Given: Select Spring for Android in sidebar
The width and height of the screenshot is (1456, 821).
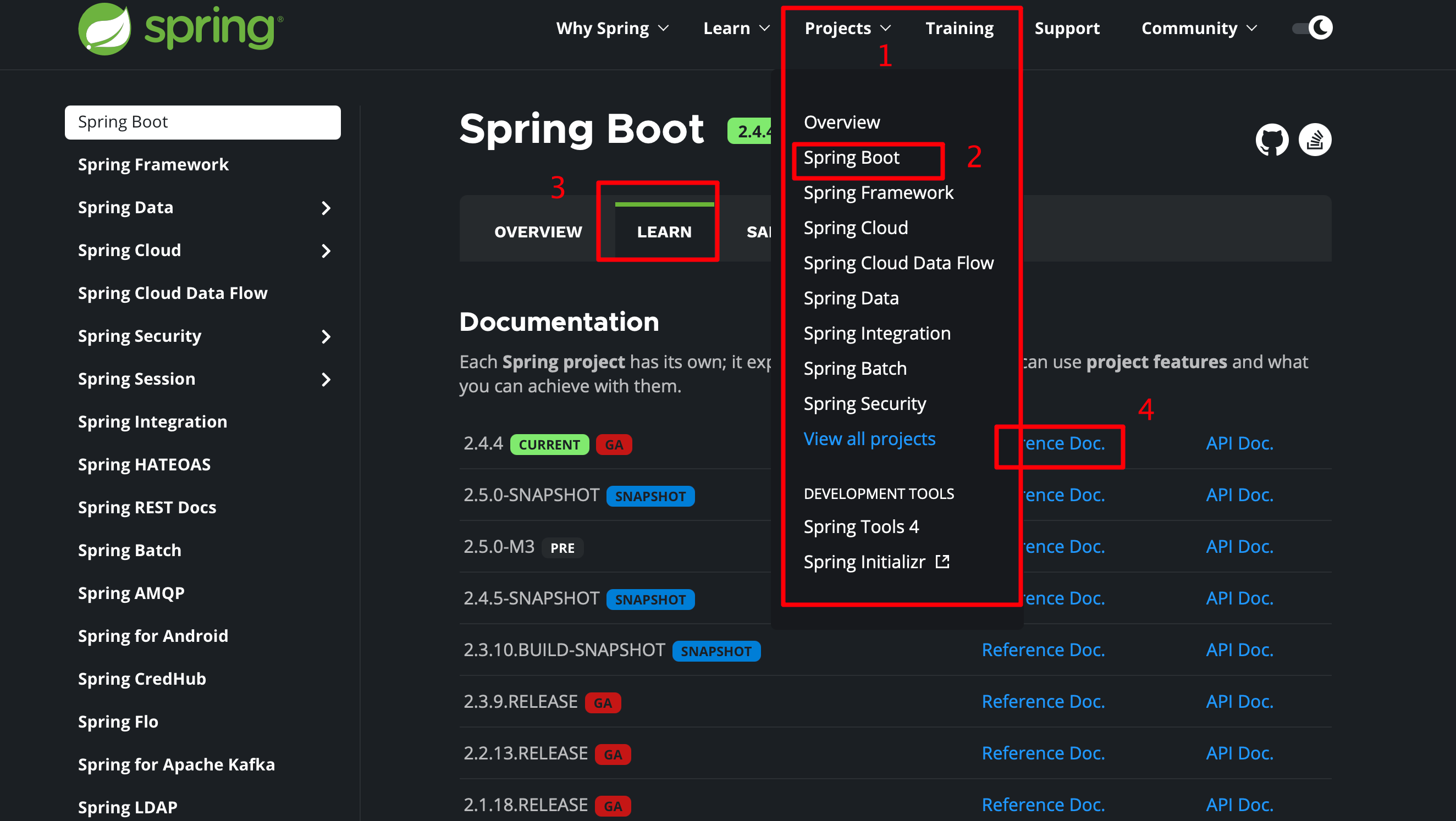Looking at the screenshot, I should click(x=153, y=636).
